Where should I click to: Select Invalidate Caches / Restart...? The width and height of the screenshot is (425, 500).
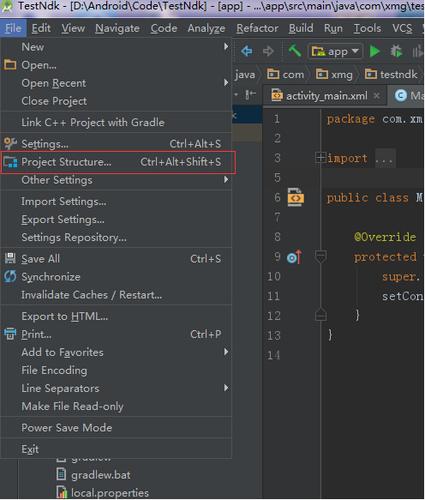[116, 295]
